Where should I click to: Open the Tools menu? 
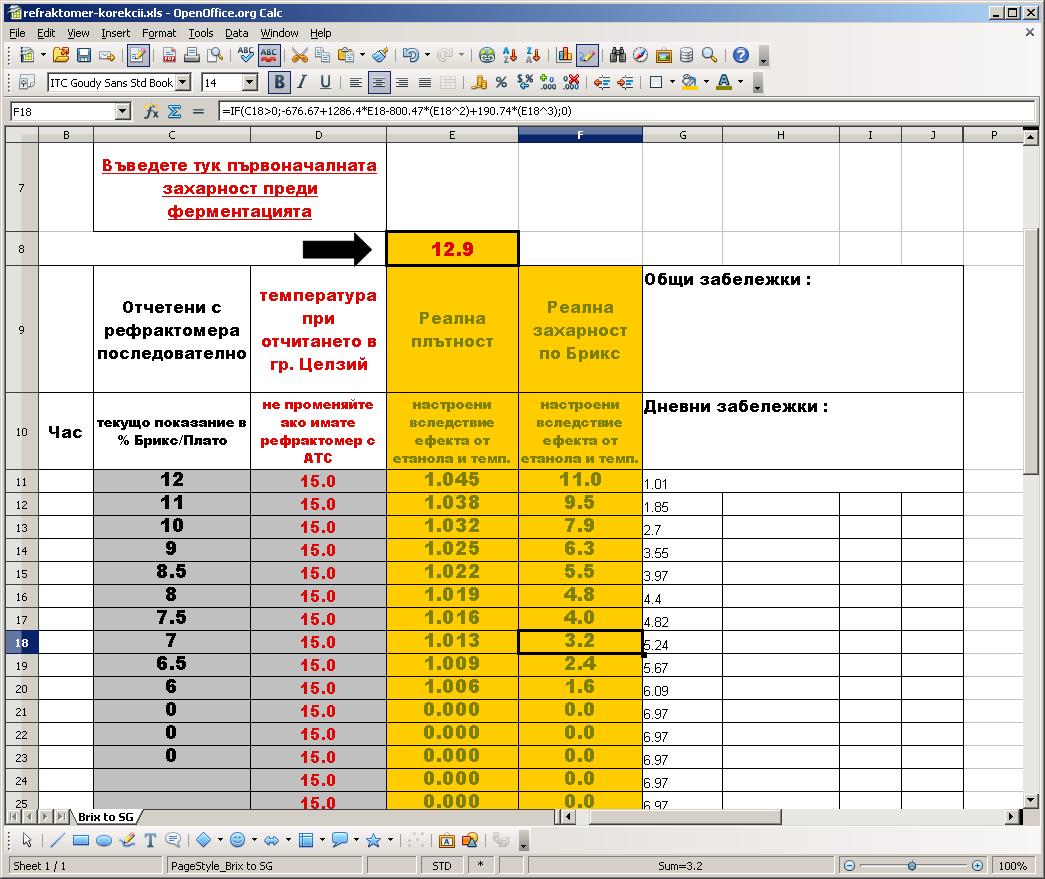coord(201,33)
